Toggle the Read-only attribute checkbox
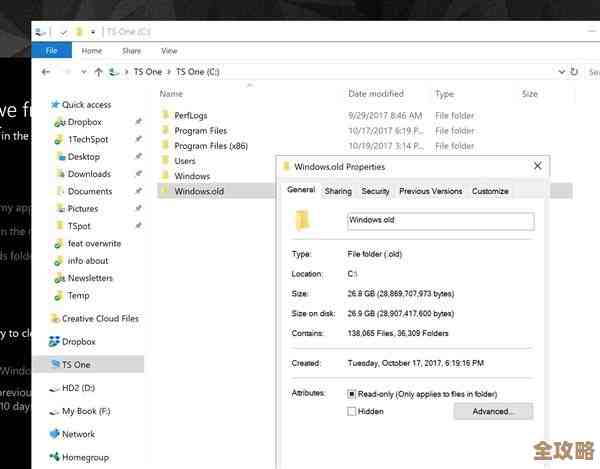Viewport: 600px width, 469px height. [351, 394]
